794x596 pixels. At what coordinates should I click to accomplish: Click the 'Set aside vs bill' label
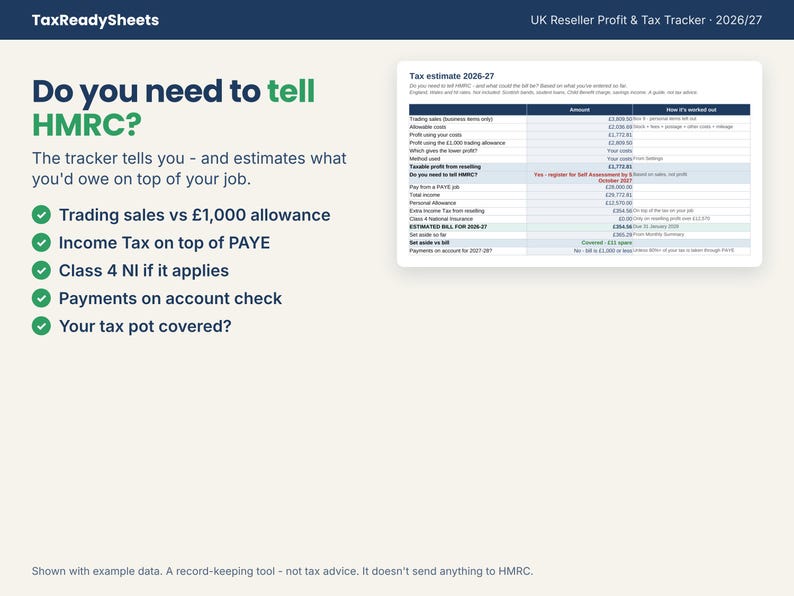tap(429, 243)
